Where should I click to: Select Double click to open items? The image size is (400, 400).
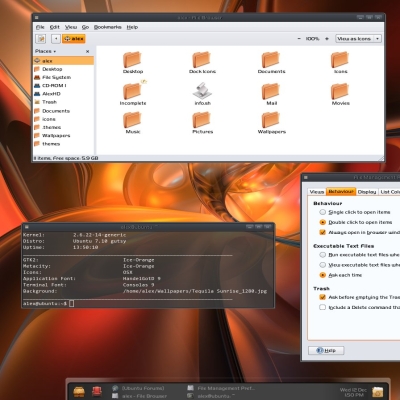(322, 222)
